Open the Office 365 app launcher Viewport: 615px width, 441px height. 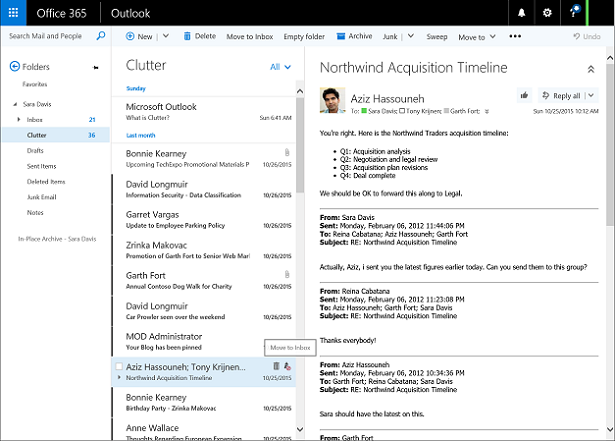pyautogui.click(x=13, y=13)
